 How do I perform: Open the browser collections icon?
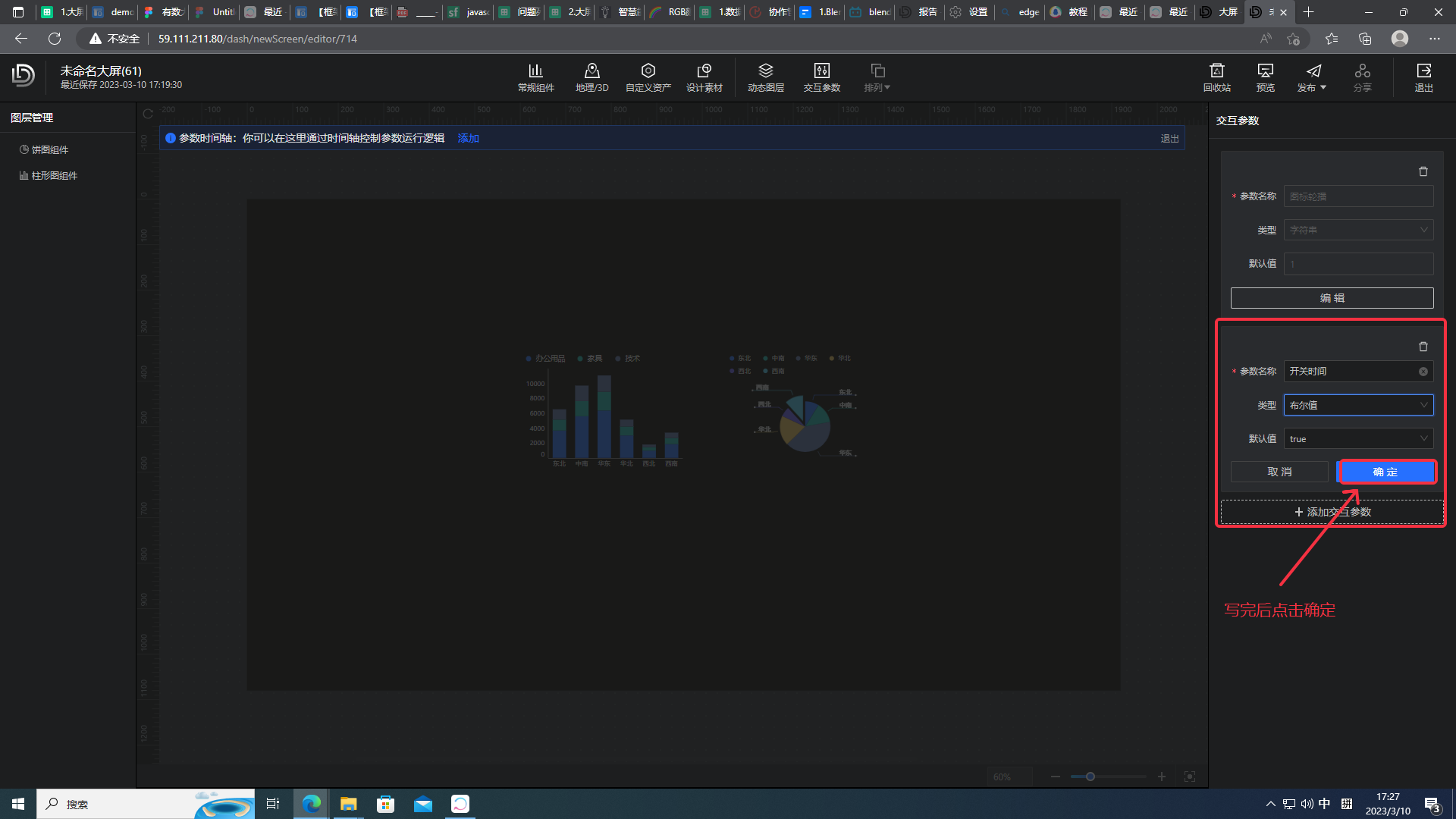pos(1365,39)
